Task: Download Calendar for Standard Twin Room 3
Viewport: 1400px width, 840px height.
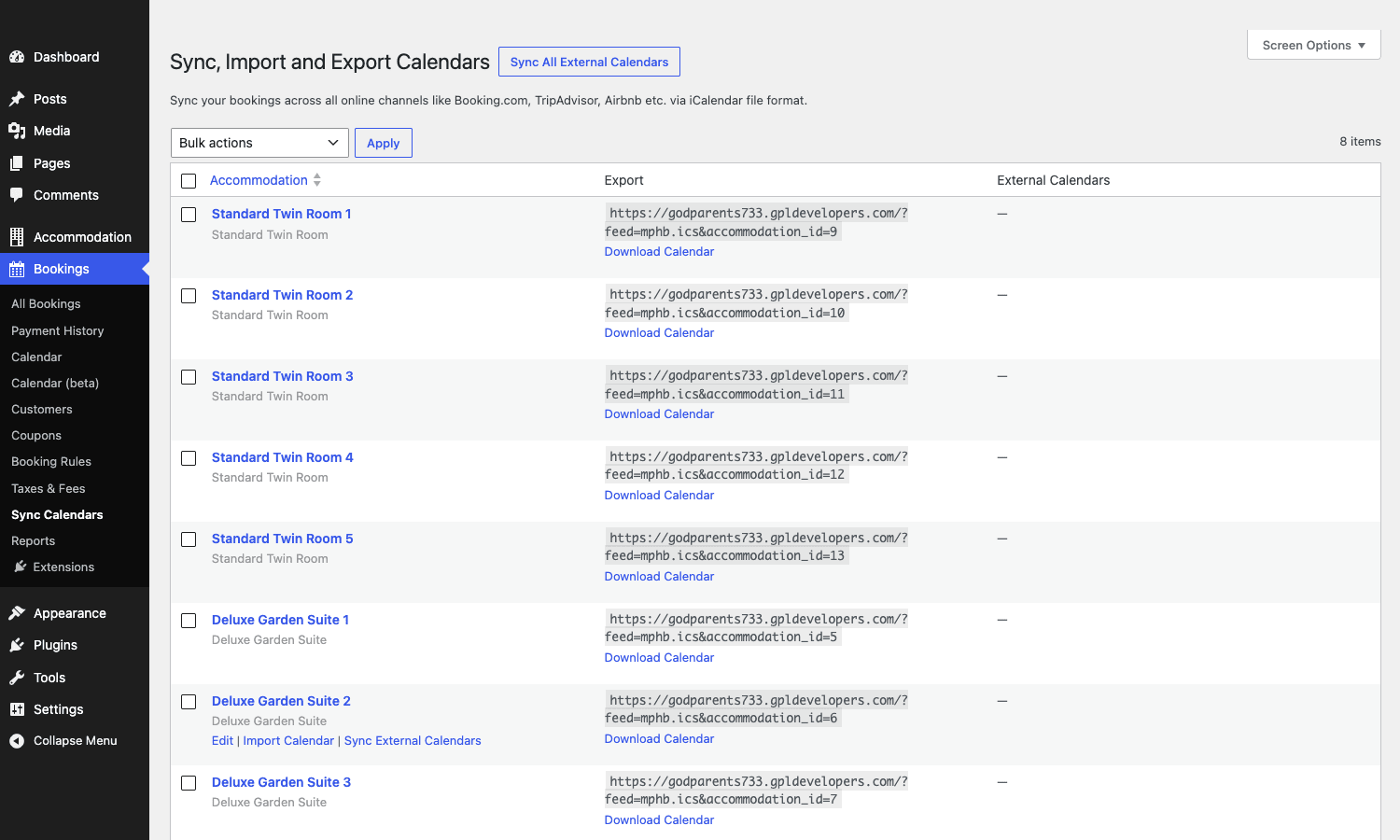Action: click(659, 414)
